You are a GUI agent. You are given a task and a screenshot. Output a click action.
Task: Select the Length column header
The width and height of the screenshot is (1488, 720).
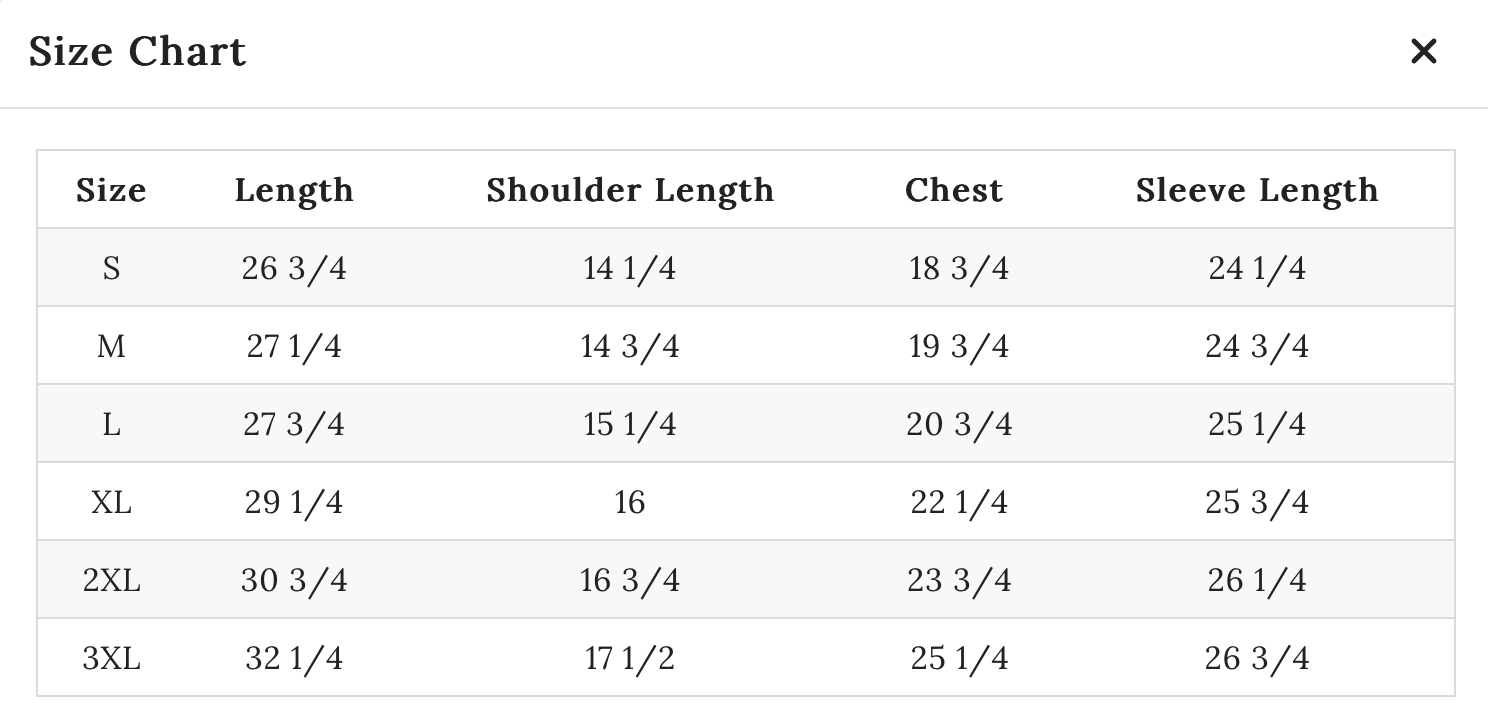click(294, 190)
